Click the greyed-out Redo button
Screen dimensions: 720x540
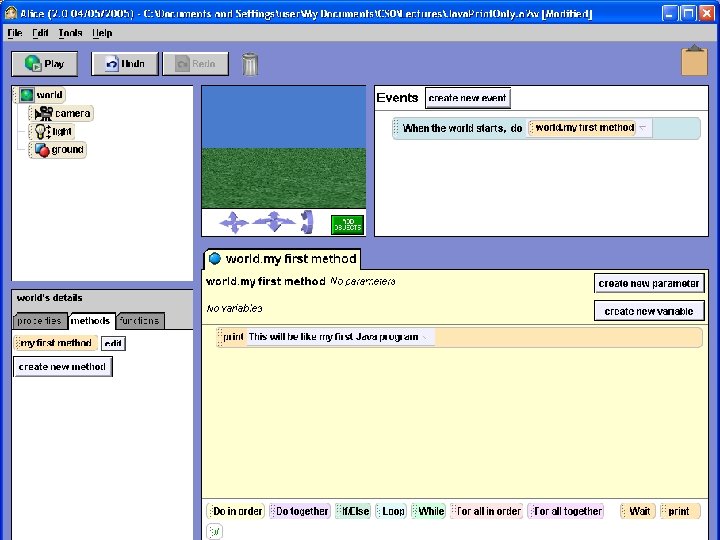[196, 64]
